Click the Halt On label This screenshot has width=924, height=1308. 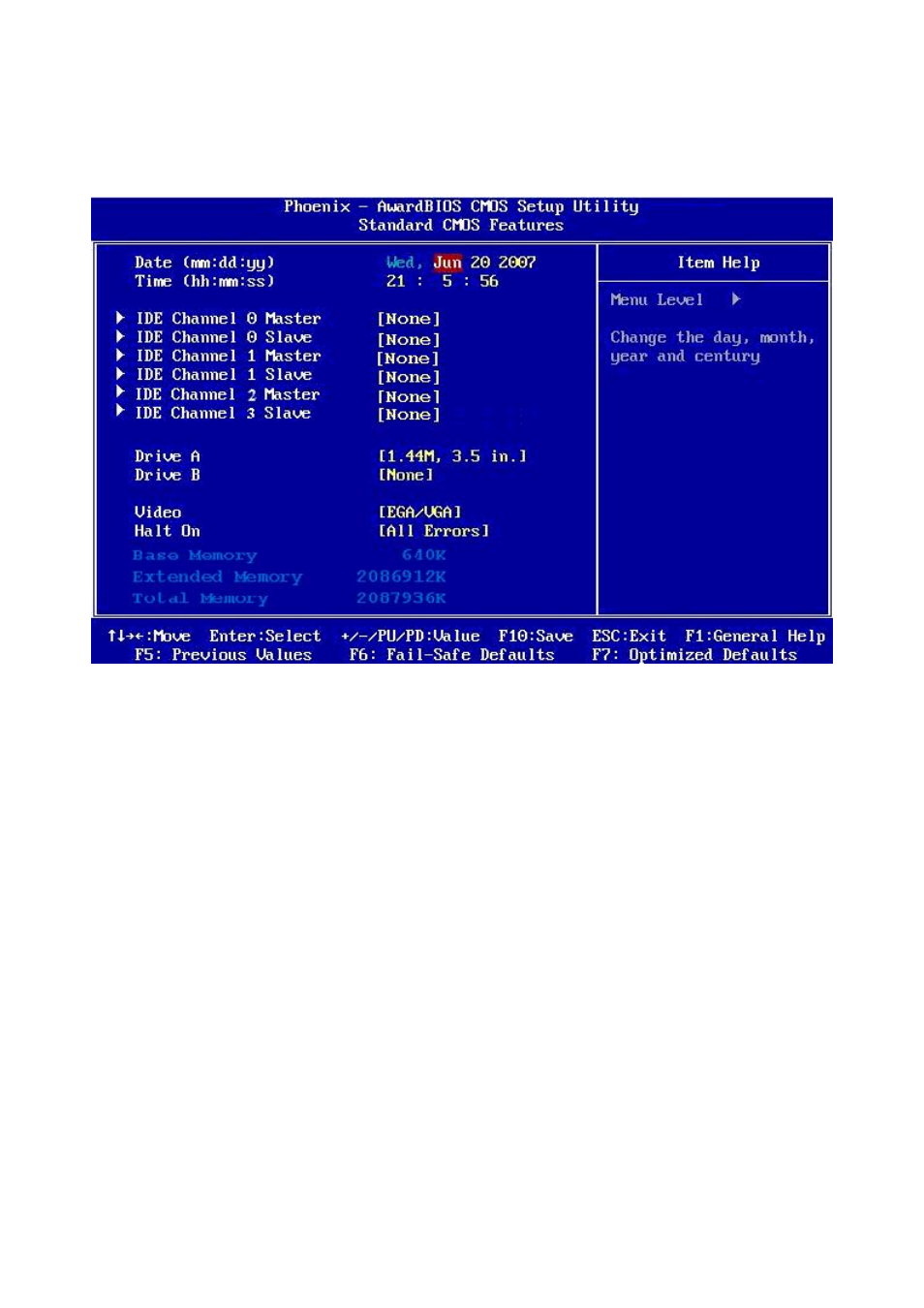(168, 531)
